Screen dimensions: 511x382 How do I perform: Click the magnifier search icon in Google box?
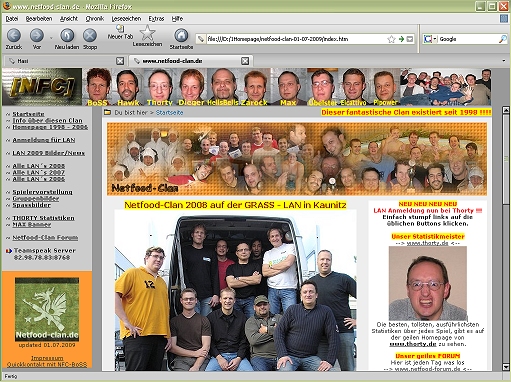(x=503, y=39)
